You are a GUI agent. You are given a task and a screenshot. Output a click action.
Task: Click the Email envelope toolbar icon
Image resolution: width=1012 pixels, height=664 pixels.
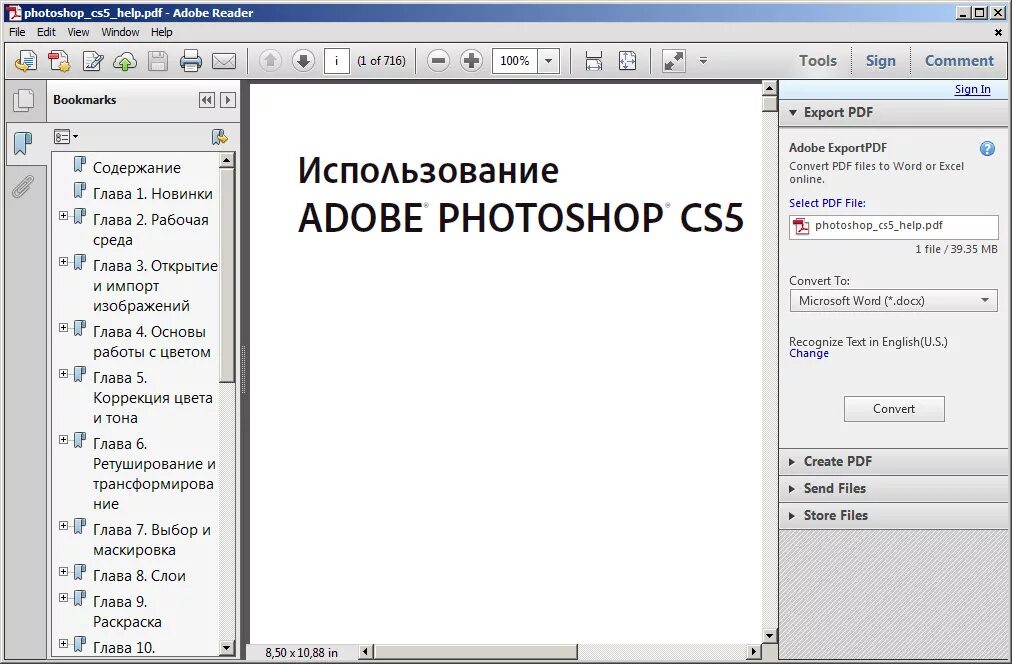224,61
